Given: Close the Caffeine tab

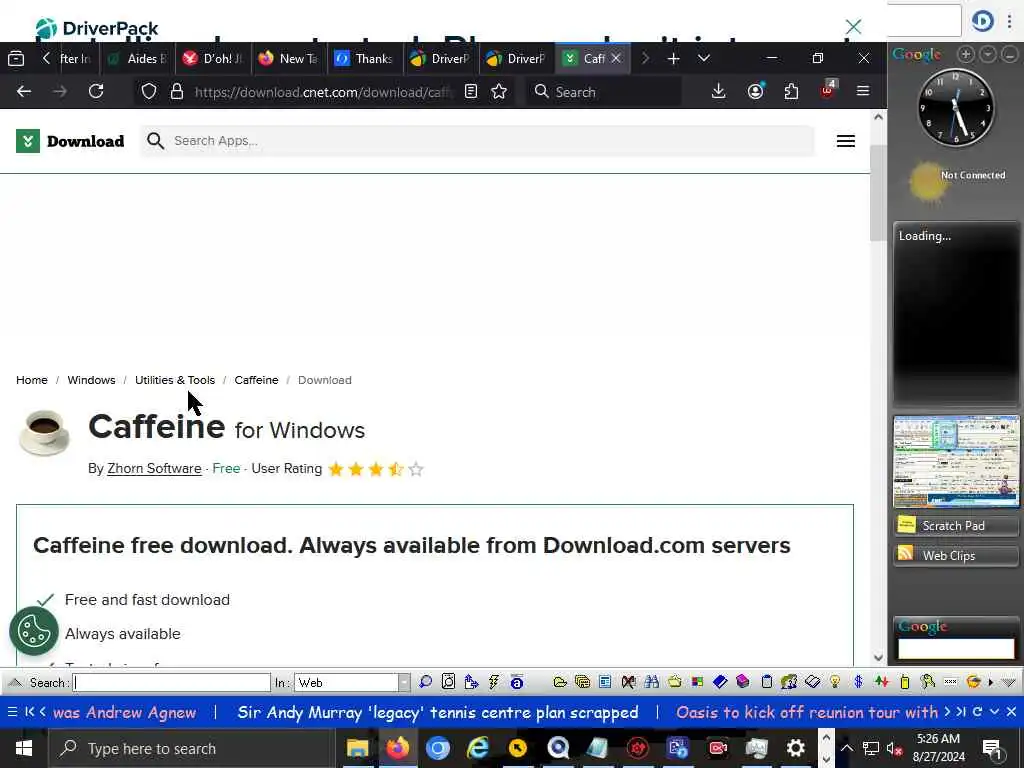Looking at the screenshot, I should click(616, 59).
